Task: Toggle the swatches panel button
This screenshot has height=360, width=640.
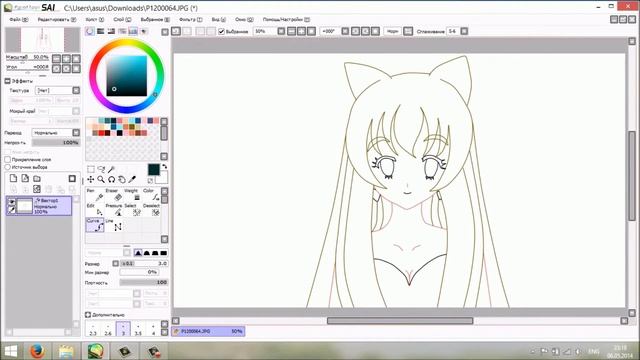Action: point(133,31)
